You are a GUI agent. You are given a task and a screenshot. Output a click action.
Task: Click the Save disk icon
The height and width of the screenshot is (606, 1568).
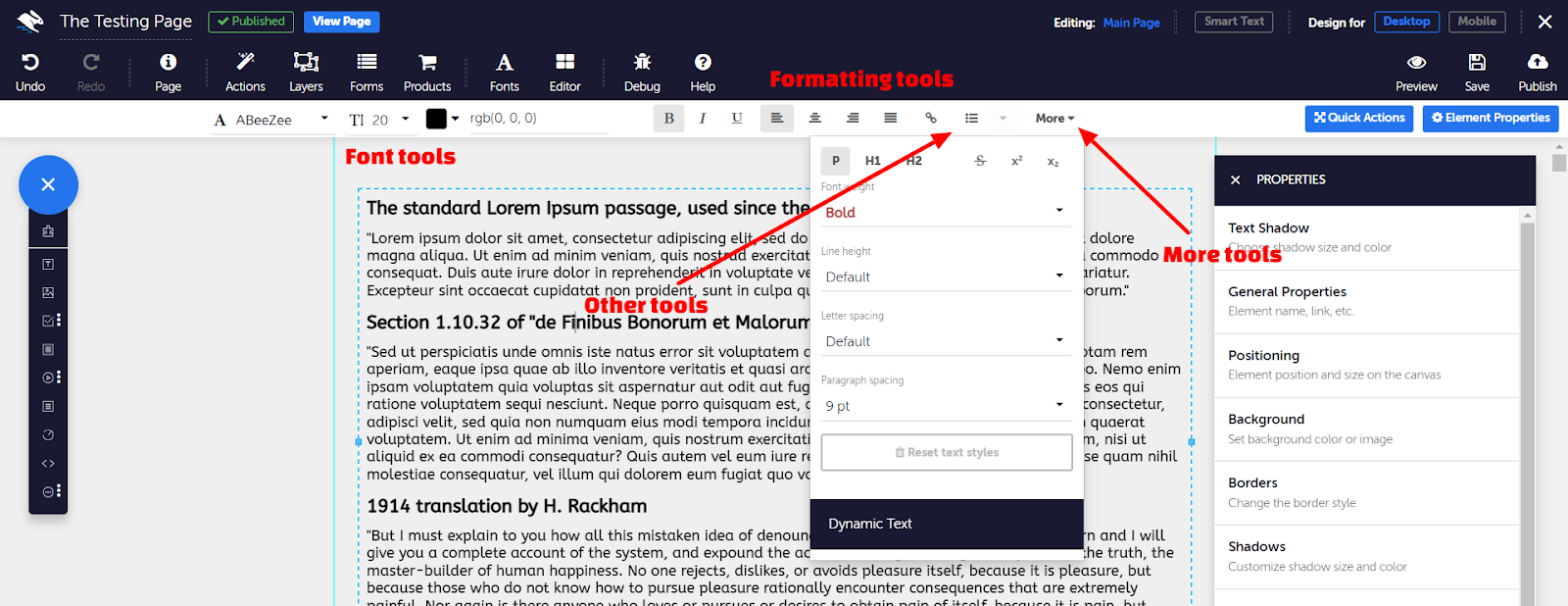1477,63
